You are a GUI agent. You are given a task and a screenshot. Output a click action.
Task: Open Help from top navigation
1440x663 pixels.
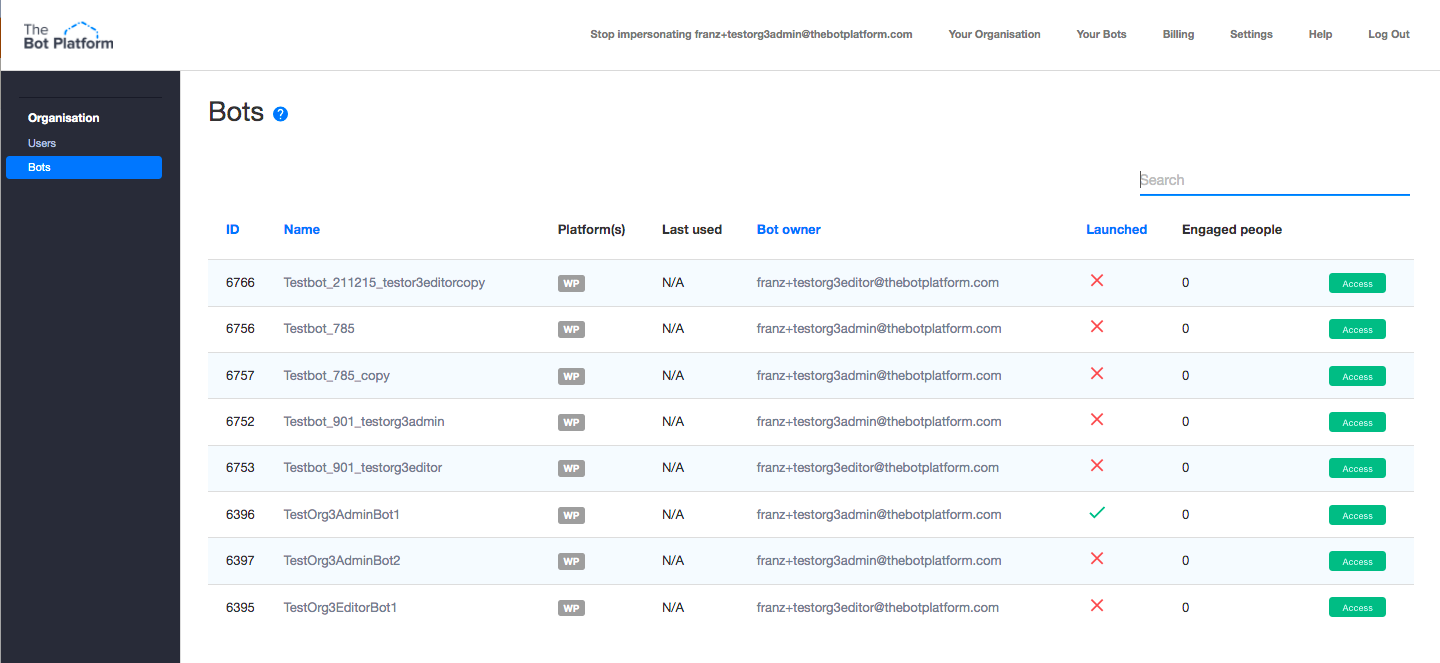coord(1320,34)
